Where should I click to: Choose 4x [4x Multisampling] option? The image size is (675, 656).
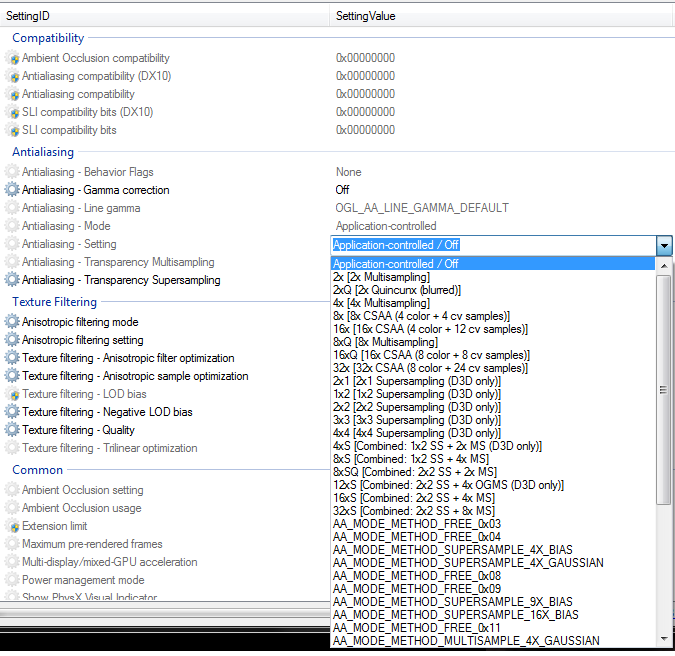point(493,303)
